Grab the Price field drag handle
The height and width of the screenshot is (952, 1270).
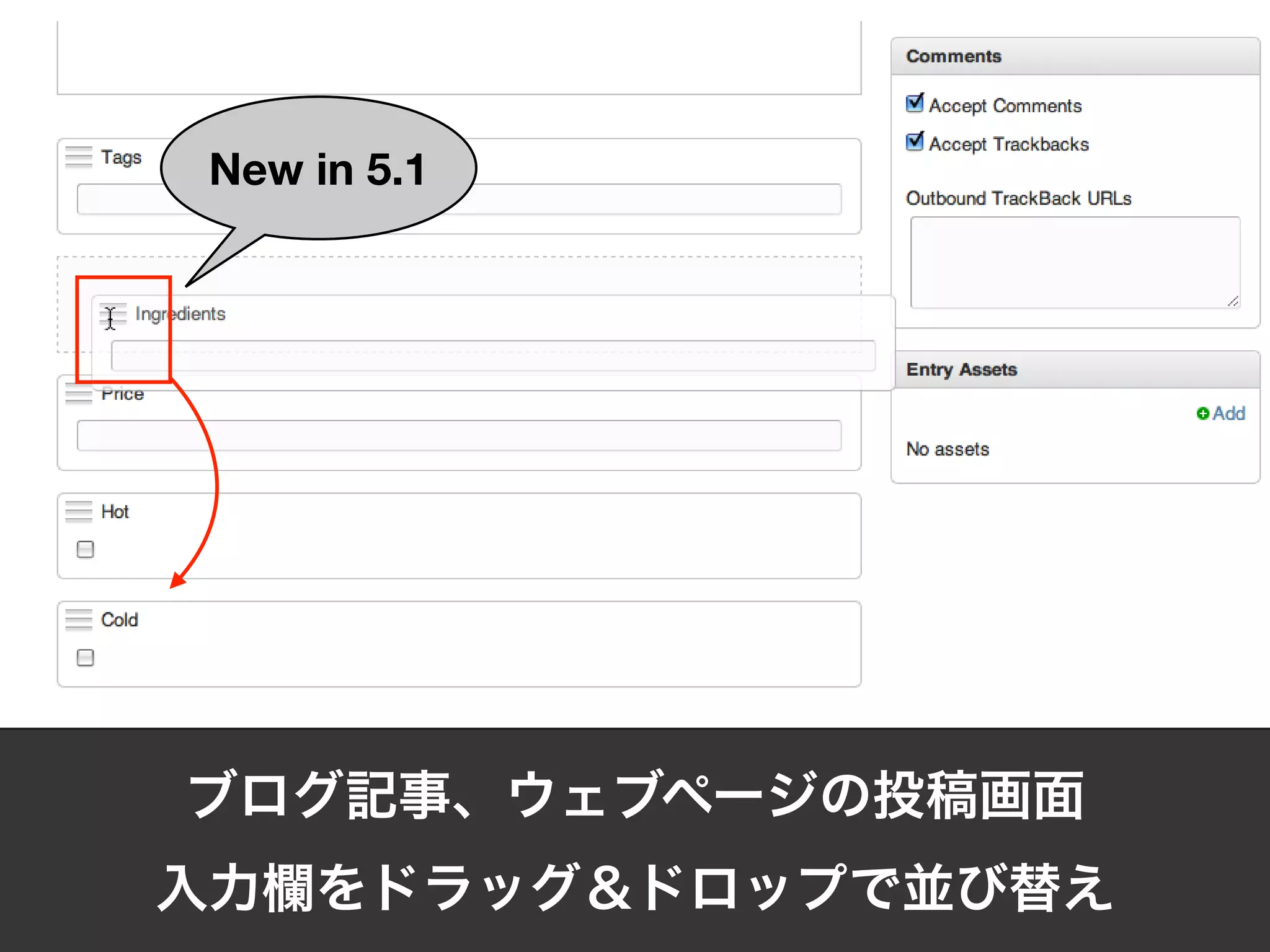point(79,394)
